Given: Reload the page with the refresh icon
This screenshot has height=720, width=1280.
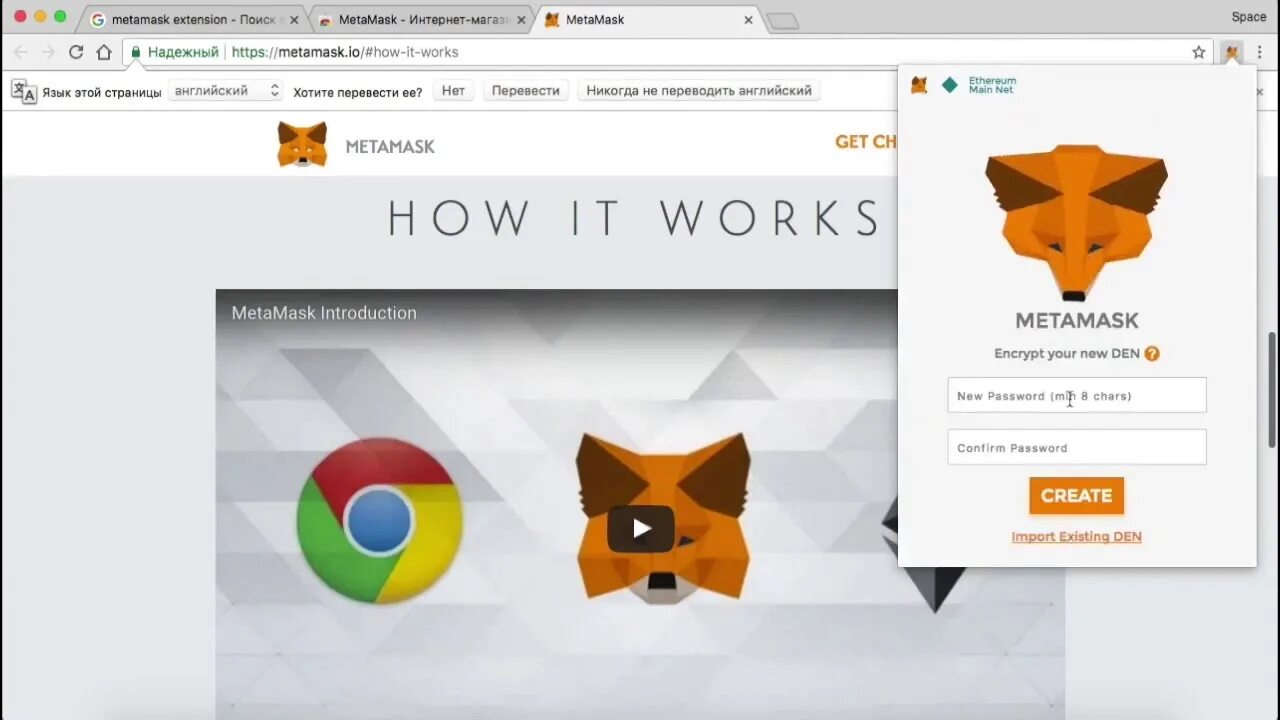Looking at the screenshot, I should click(76, 52).
